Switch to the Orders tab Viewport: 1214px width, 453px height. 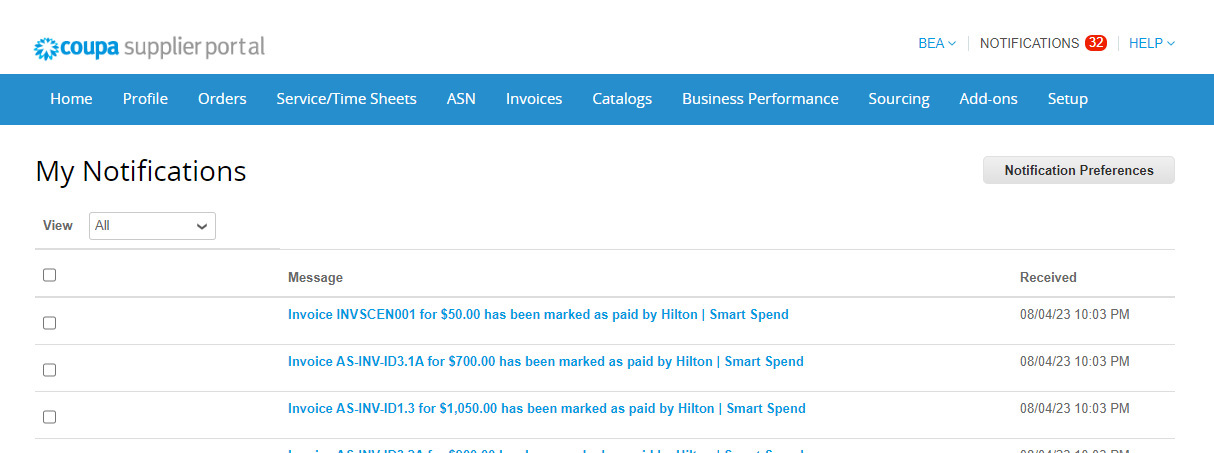pyautogui.click(x=222, y=99)
